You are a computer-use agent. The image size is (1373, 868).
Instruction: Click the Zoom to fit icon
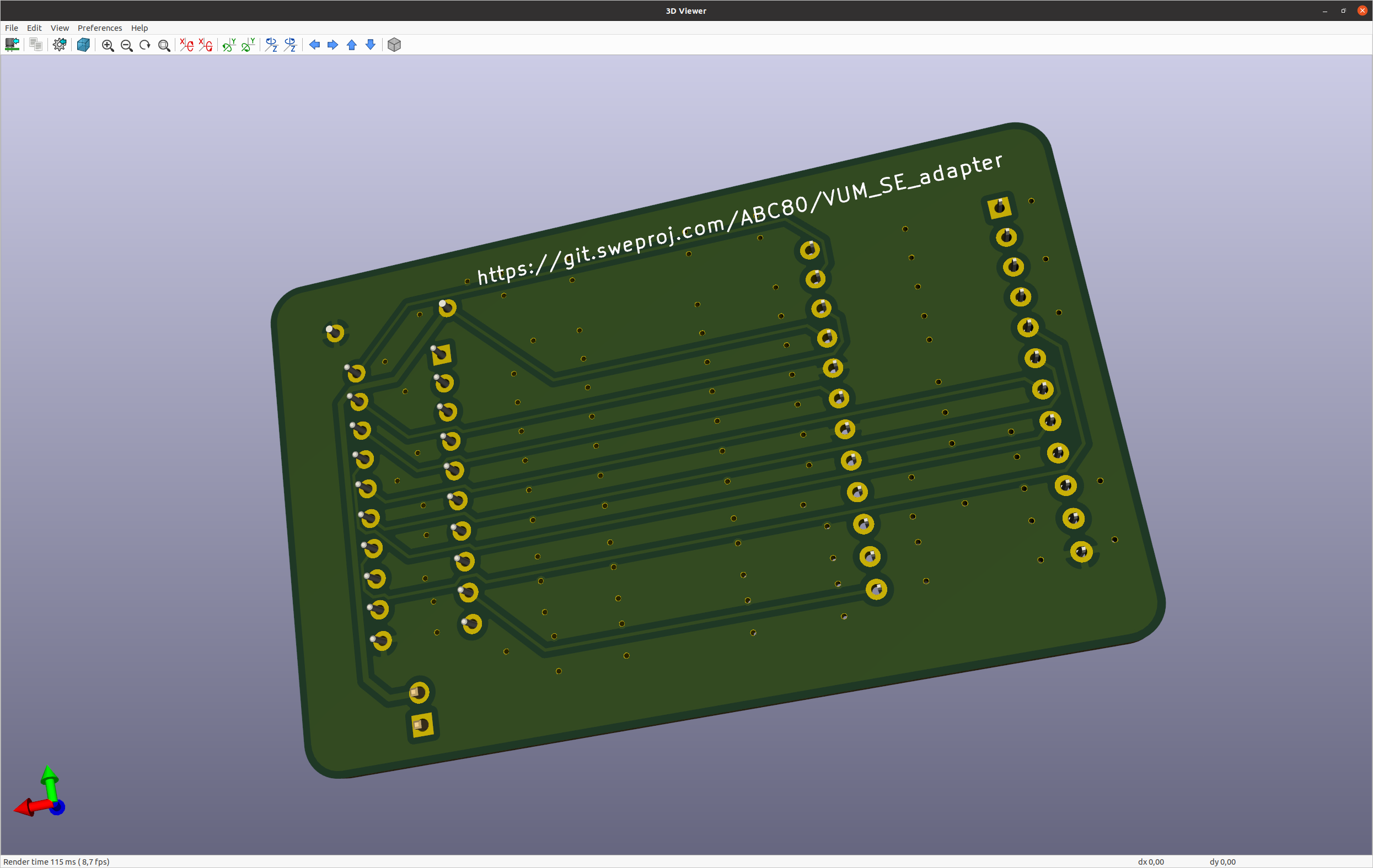(x=164, y=45)
